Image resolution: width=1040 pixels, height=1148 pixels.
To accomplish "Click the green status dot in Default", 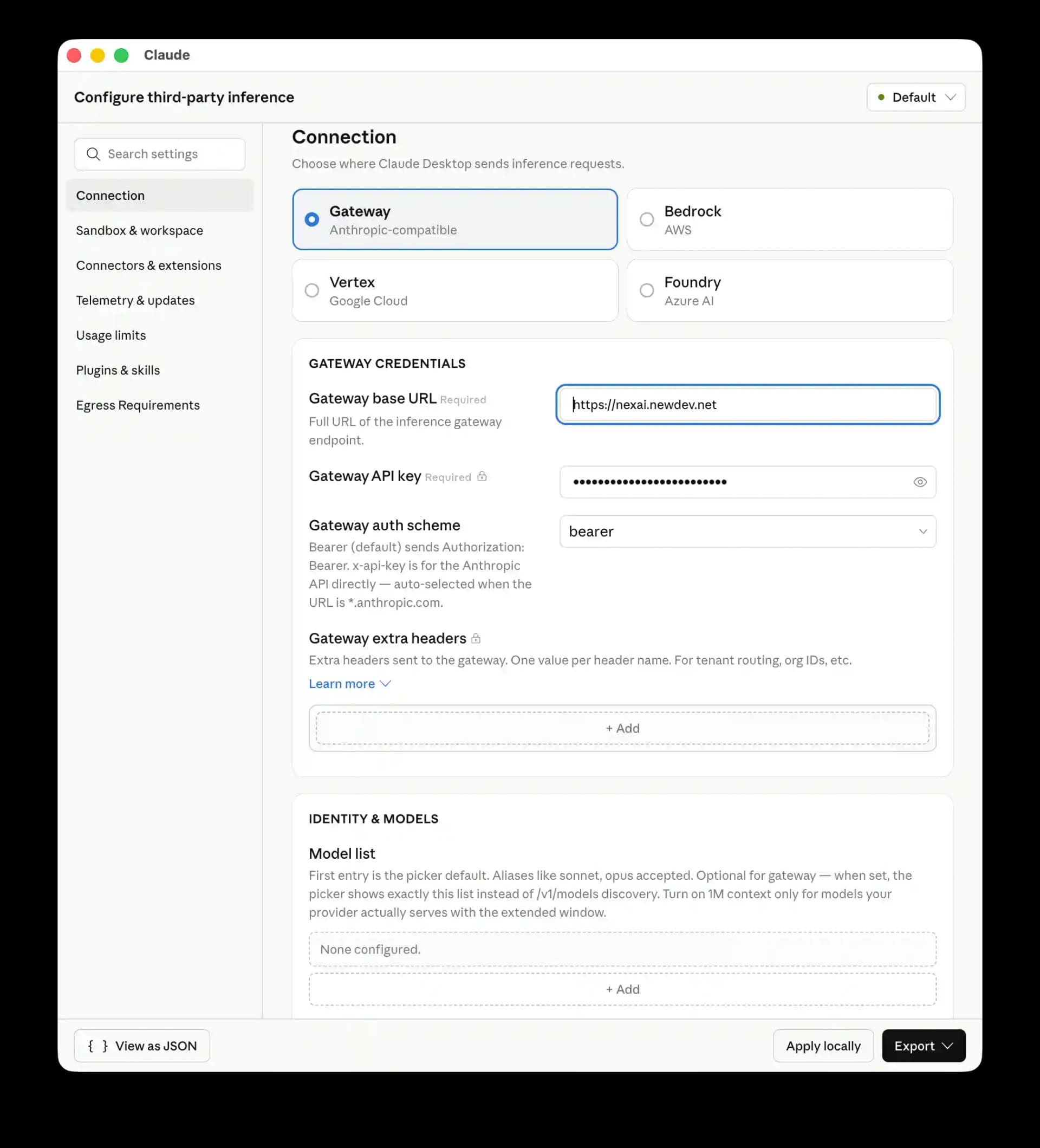I will pos(881,97).
